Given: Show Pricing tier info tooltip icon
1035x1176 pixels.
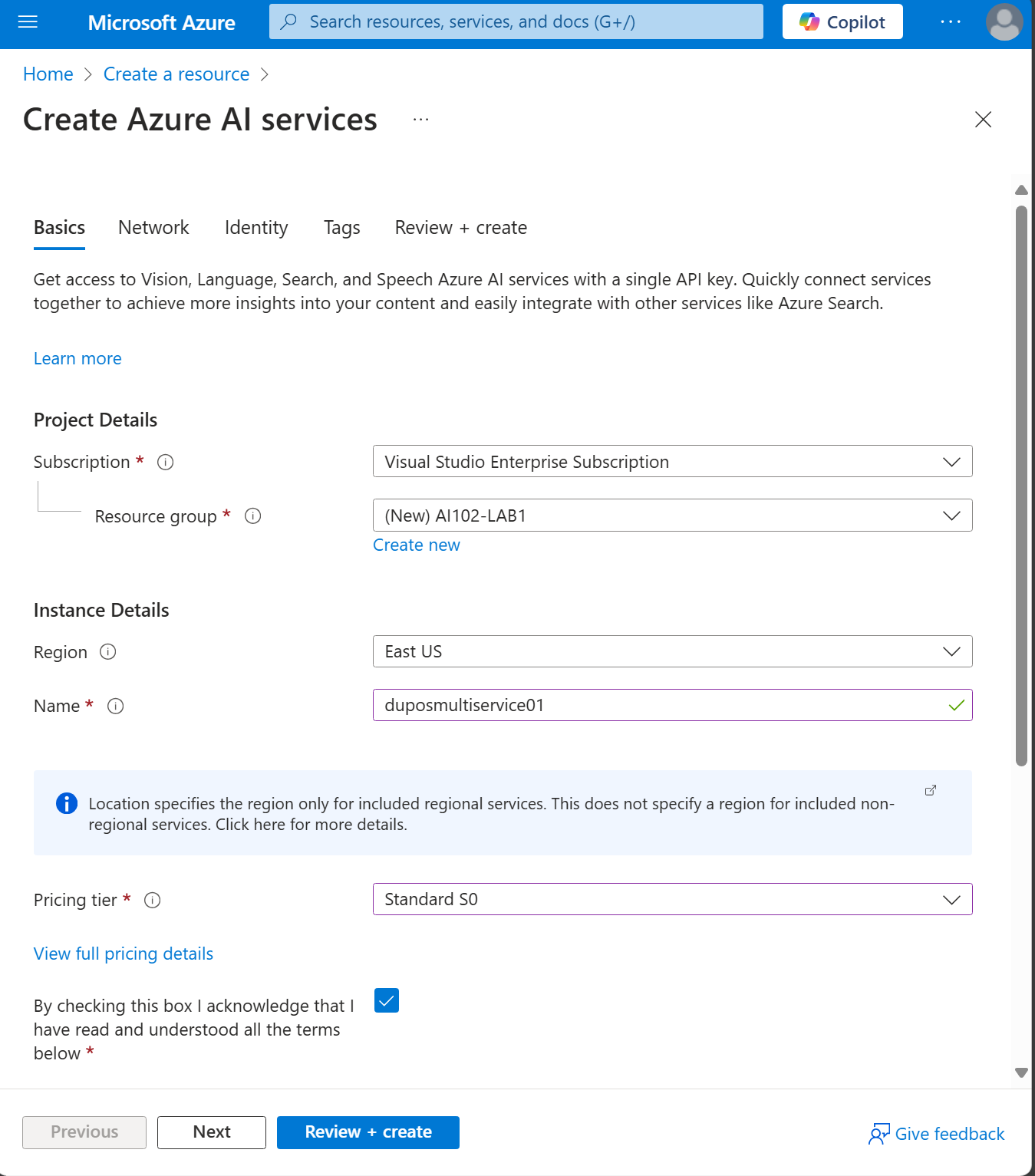Looking at the screenshot, I should click(153, 901).
